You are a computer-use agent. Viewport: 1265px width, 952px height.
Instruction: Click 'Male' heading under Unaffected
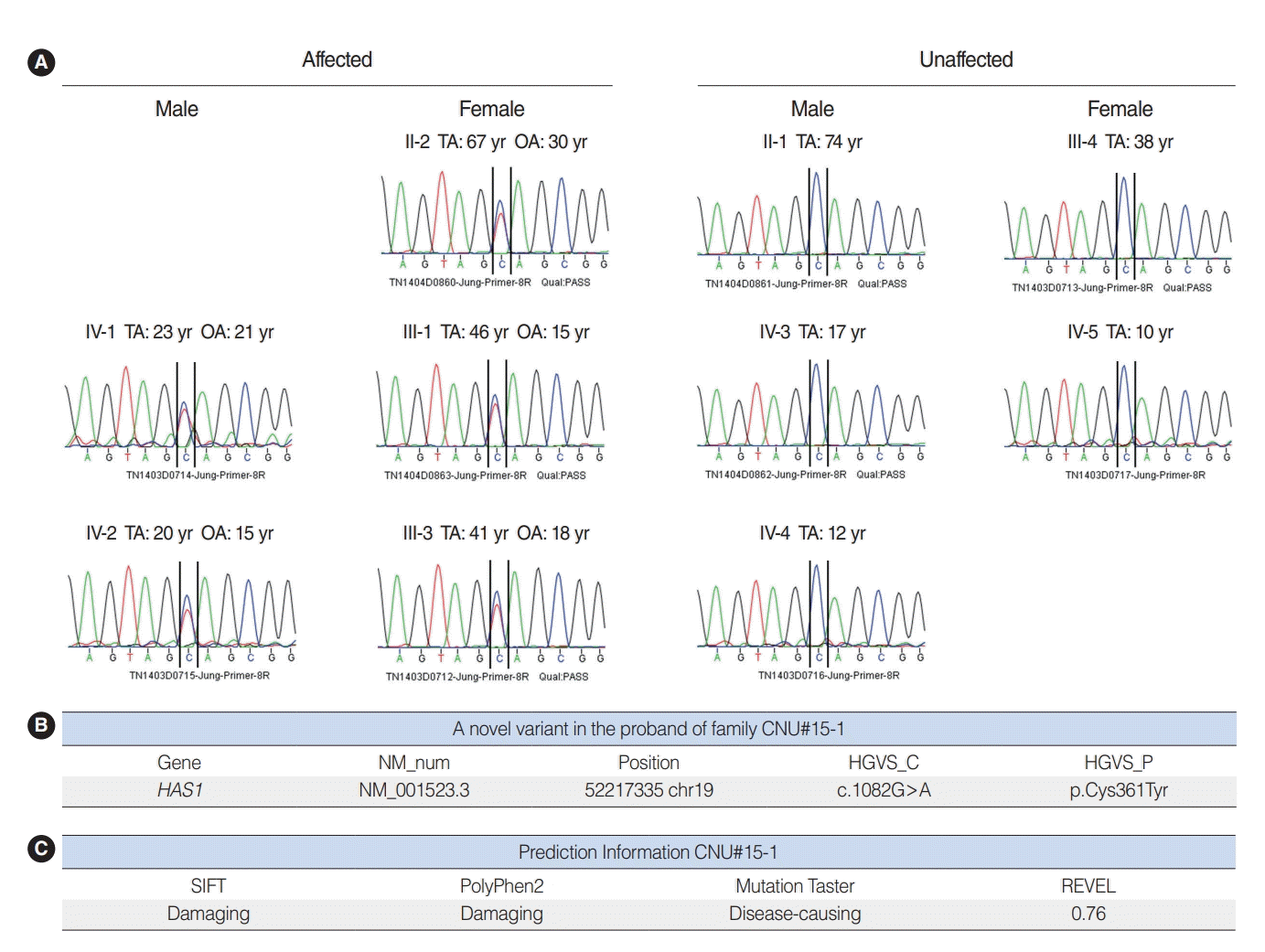pyautogui.click(x=812, y=109)
